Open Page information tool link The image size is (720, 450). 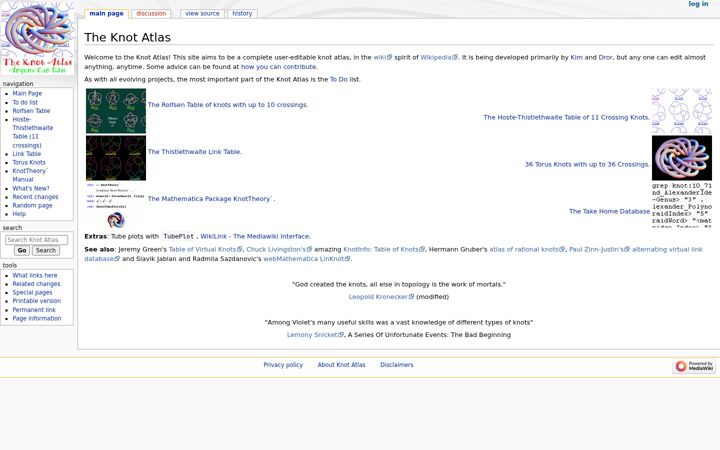37,318
